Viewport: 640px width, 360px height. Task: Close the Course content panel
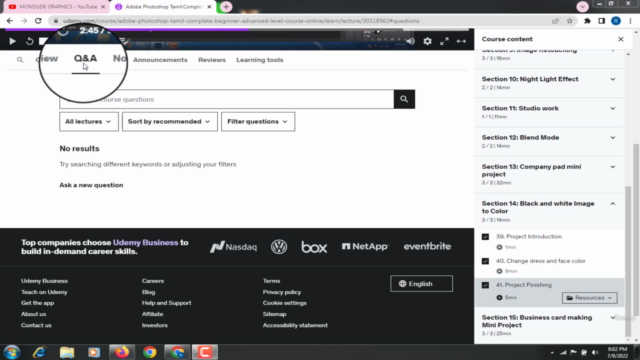[620, 39]
